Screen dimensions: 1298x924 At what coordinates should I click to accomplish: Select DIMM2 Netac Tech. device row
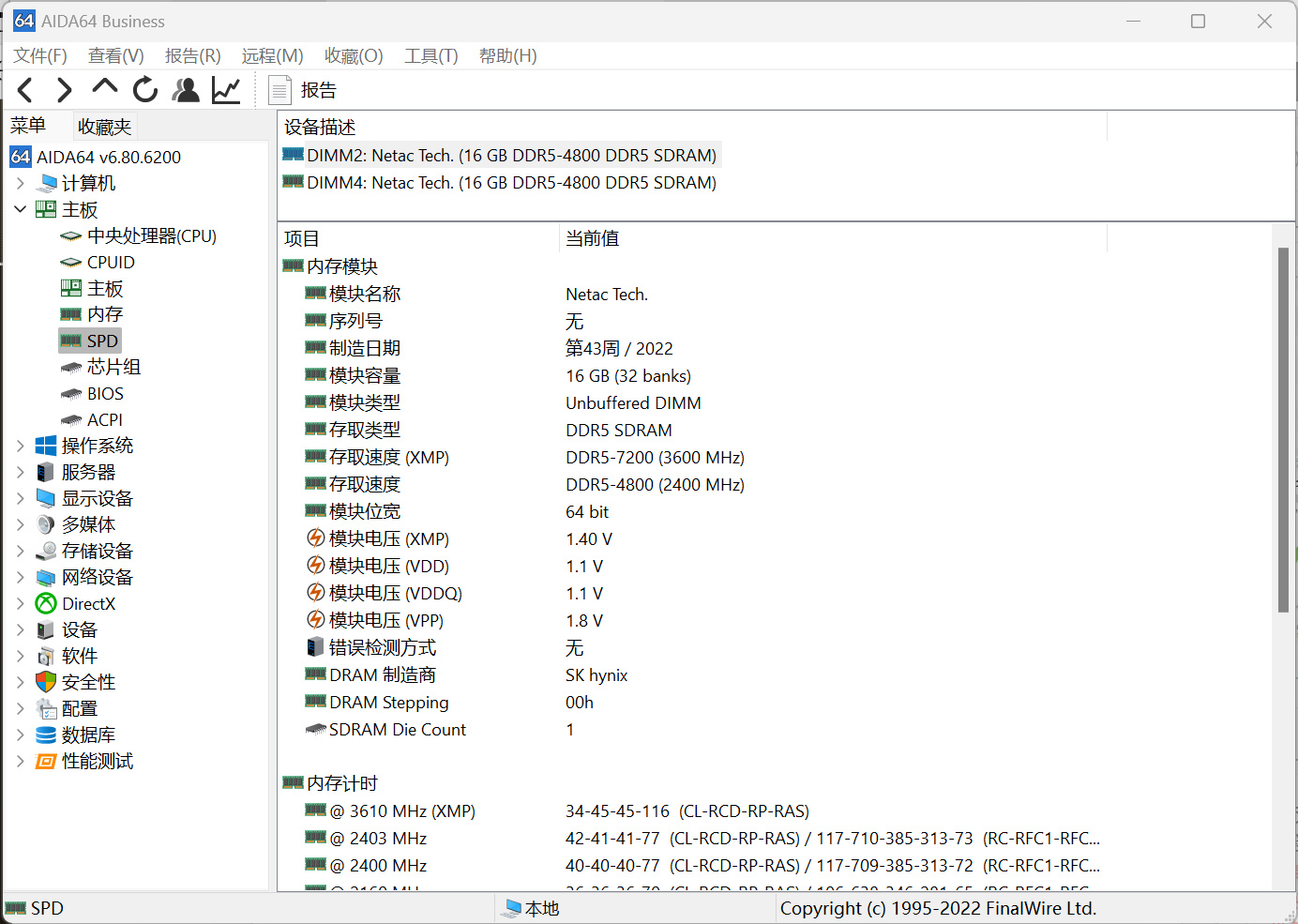(x=501, y=156)
